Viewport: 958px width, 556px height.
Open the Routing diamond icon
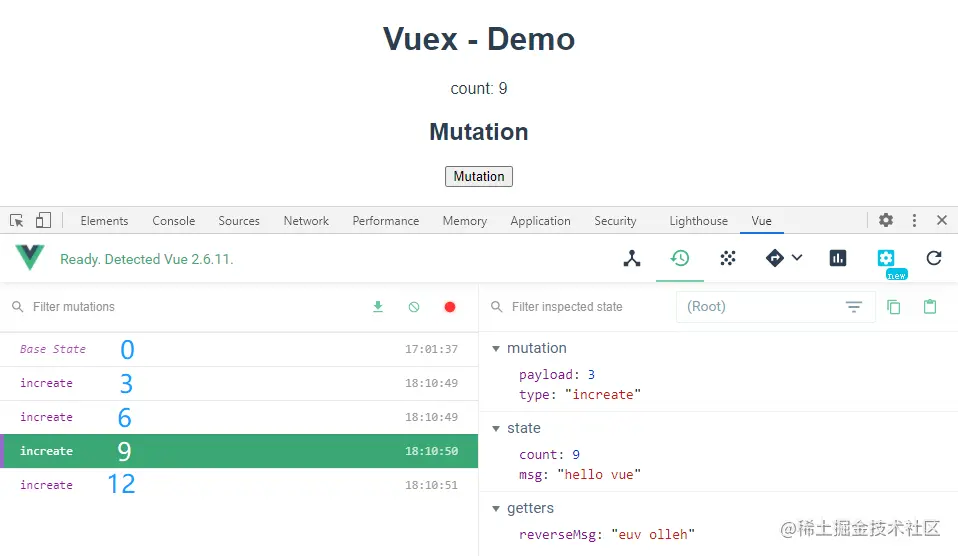click(774, 258)
